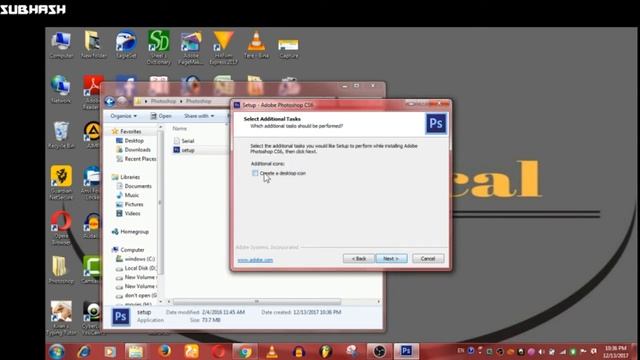Image resolution: width=640 pixels, height=360 pixels.
Task: Switch to the OBS Studio taskbar icon
Action: [x=379, y=351]
